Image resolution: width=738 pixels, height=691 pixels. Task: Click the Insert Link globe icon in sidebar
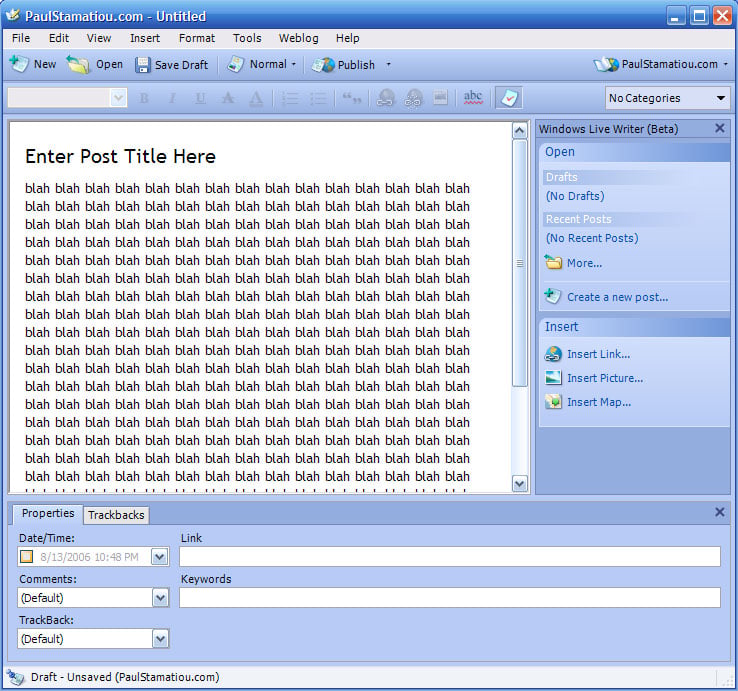[x=553, y=354]
